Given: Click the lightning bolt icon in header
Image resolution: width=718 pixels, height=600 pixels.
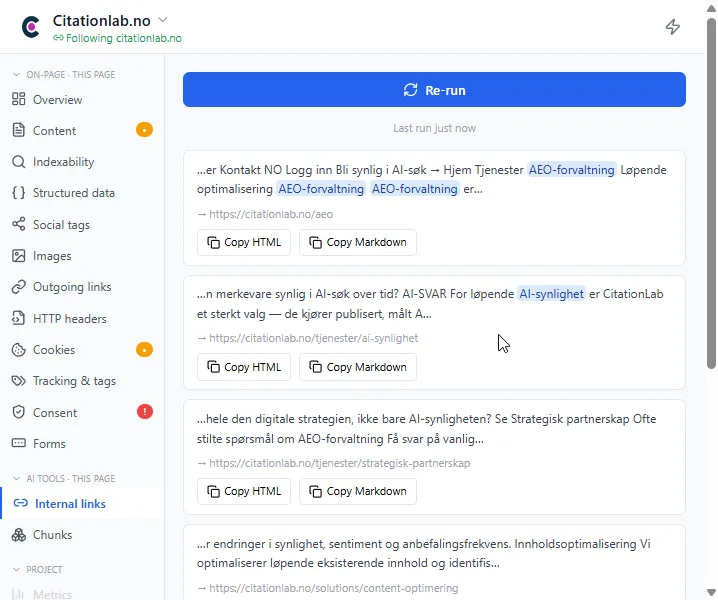Looking at the screenshot, I should (x=672, y=27).
